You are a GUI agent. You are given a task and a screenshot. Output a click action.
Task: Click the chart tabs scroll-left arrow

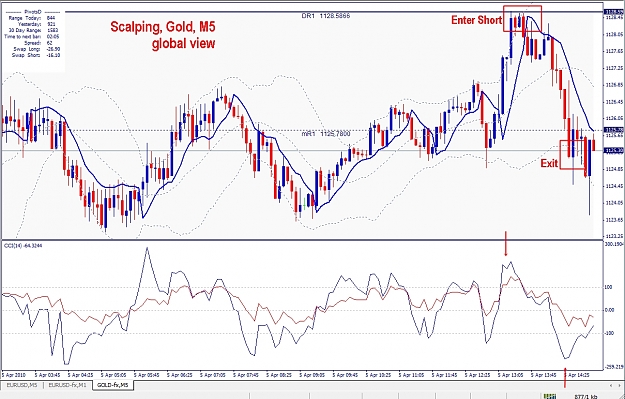(x=611, y=385)
